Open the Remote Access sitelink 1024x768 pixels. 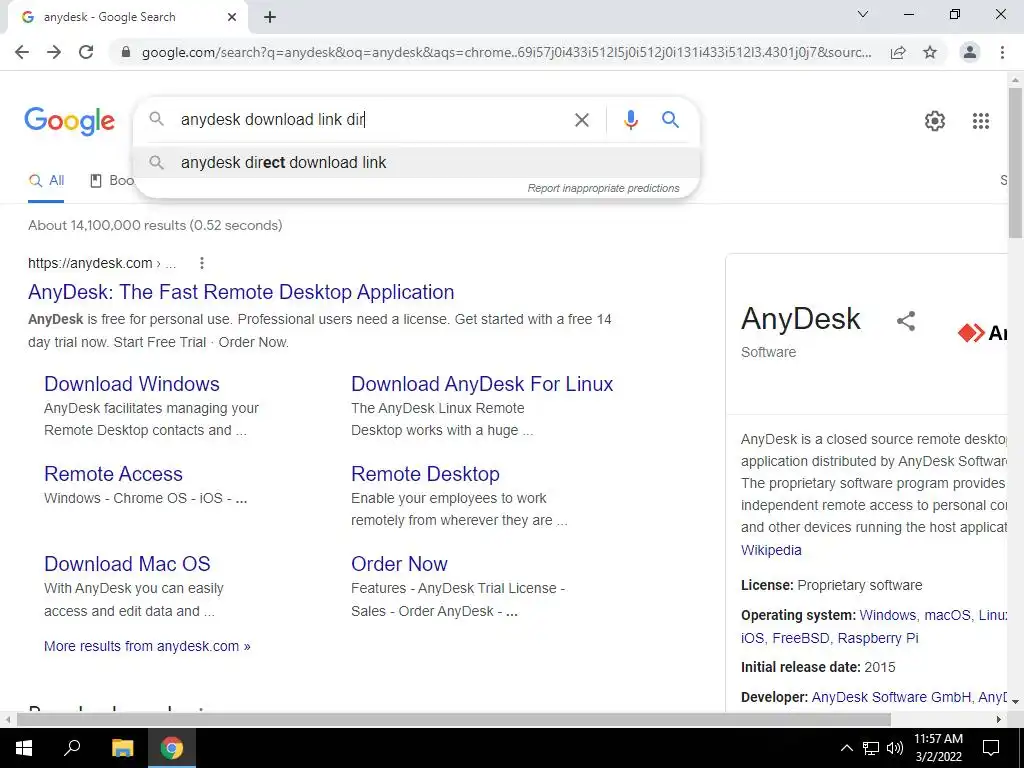pos(113,474)
